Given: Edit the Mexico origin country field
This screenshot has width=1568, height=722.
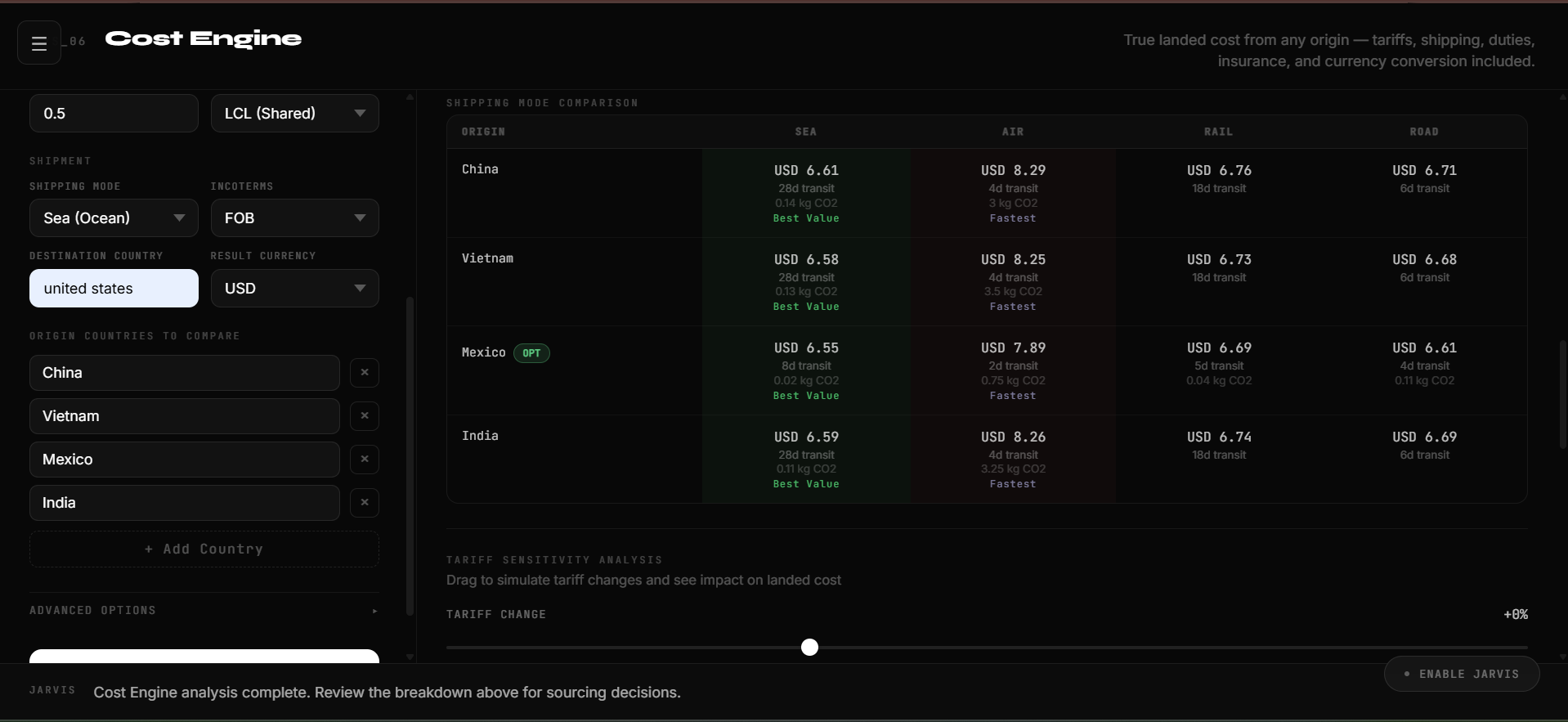Looking at the screenshot, I should tap(185, 460).
